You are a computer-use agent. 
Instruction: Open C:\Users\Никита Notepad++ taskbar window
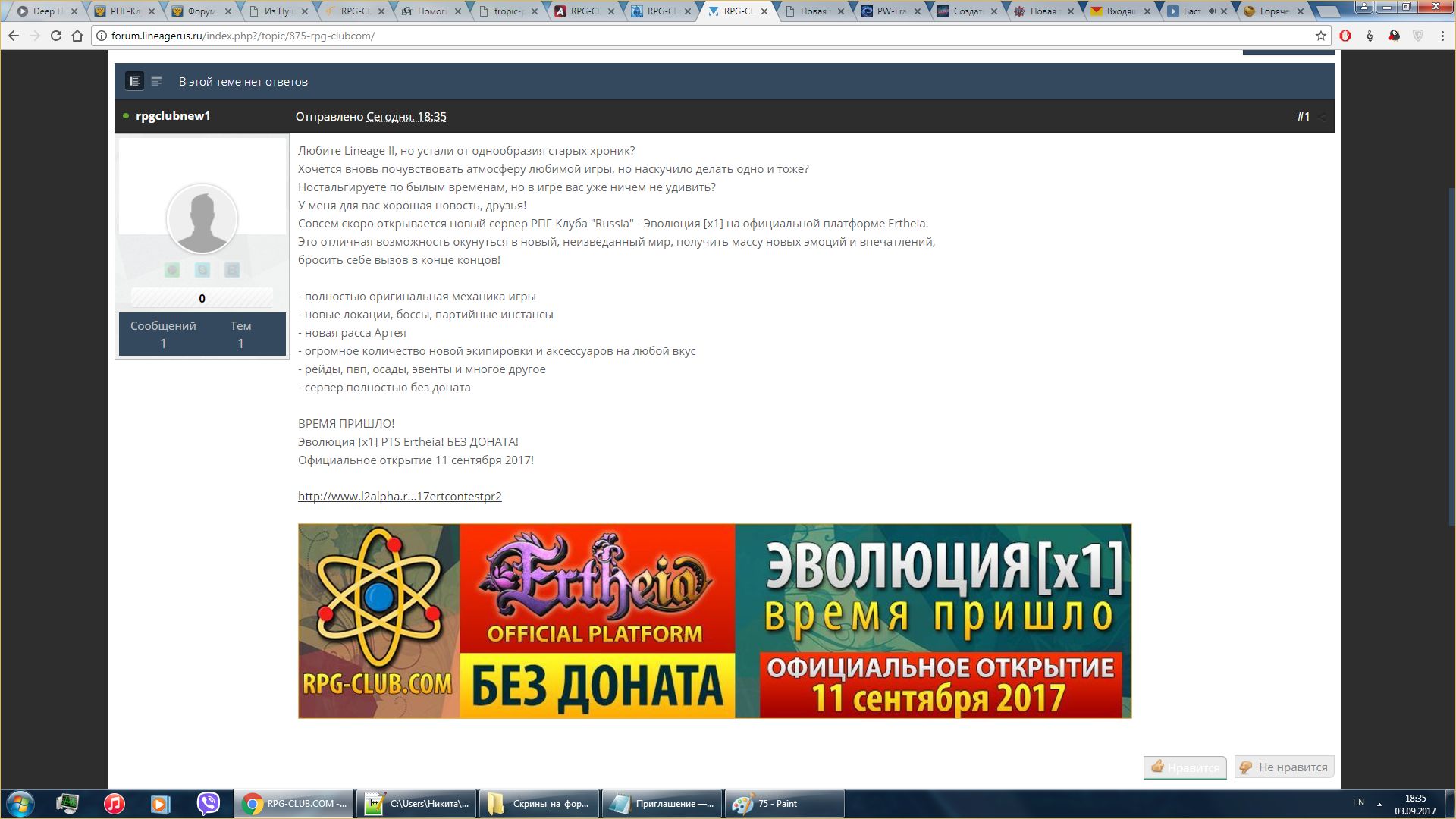(416, 804)
